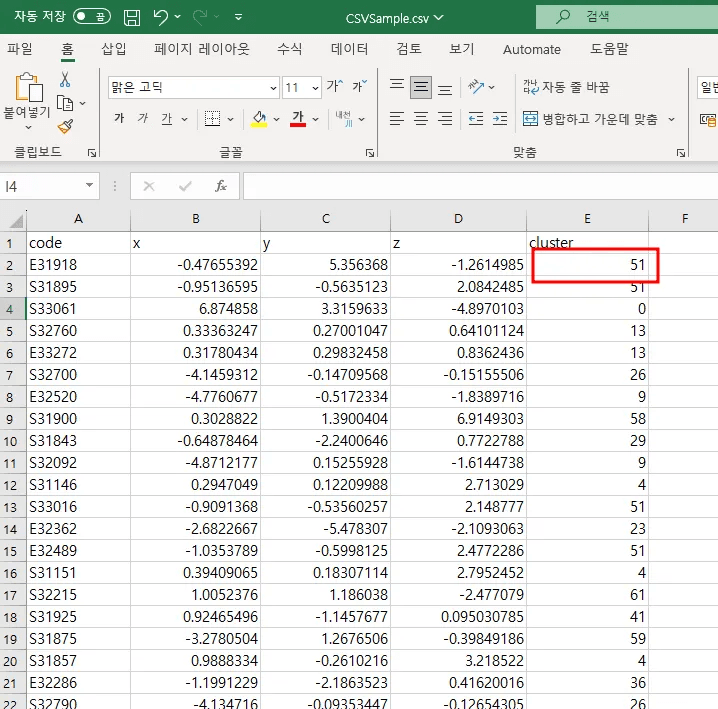Open the 수식 ribbon tab

pos(289,49)
